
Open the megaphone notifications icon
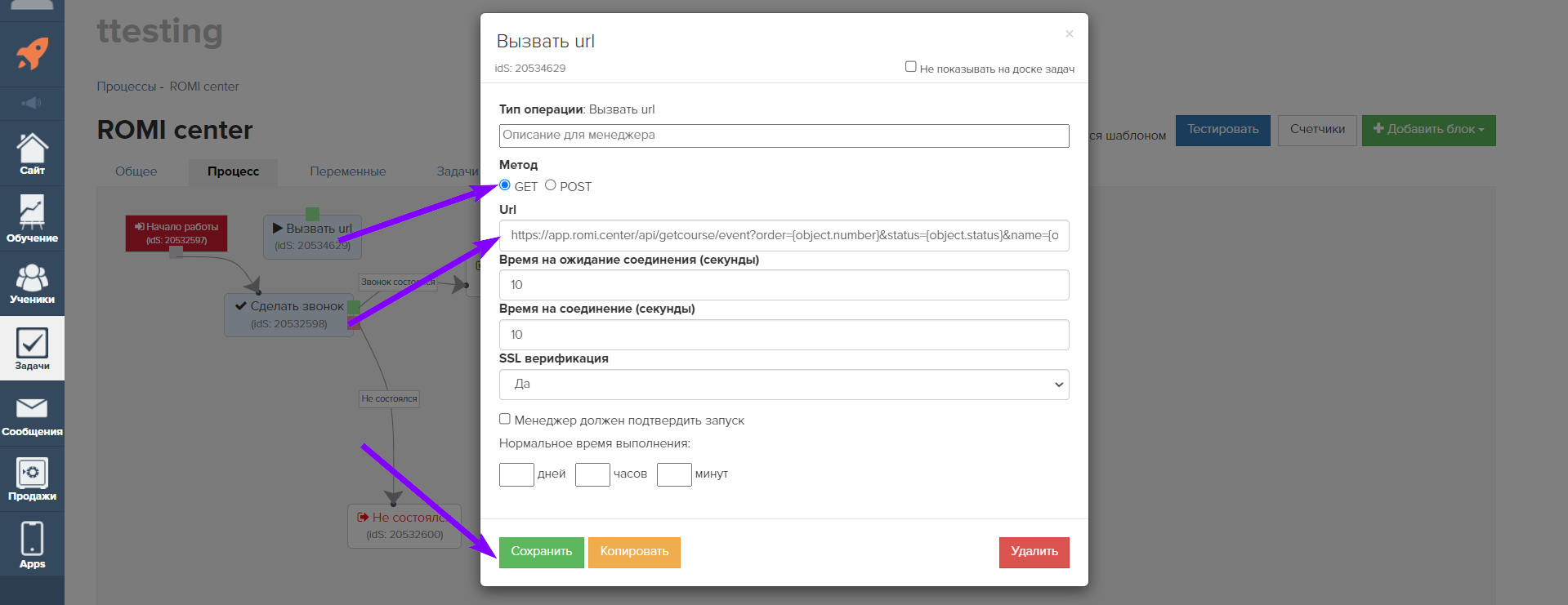pyautogui.click(x=32, y=103)
